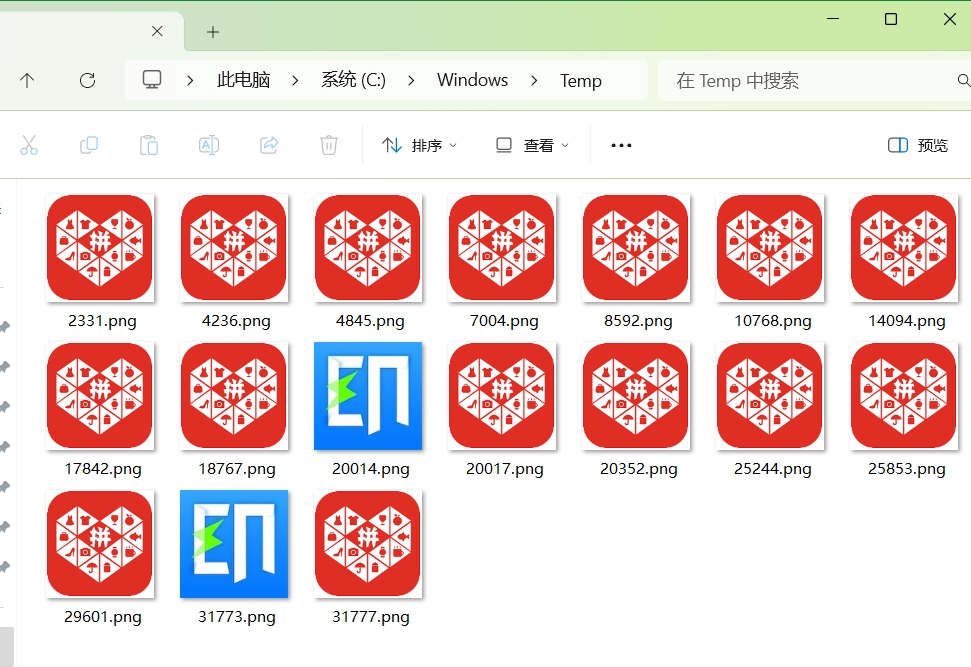This screenshot has width=971, height=667.
Task: Open a new tab with plus button
Action: [x=213, y=32]
